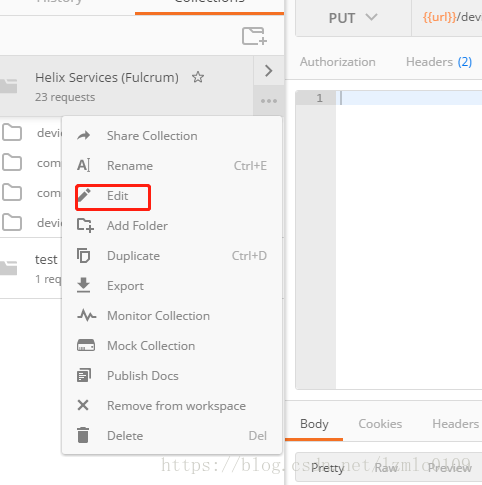Viewport: 482px width, 485px height.
Task: Open the three-dots collection options menu
Action: pyautogui.click(x=269, y=101)
